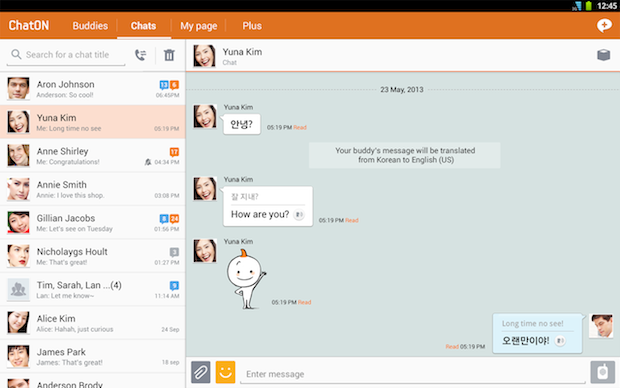Tap the trash delete chats icon
Screen dimensions: 620x388
169,55
